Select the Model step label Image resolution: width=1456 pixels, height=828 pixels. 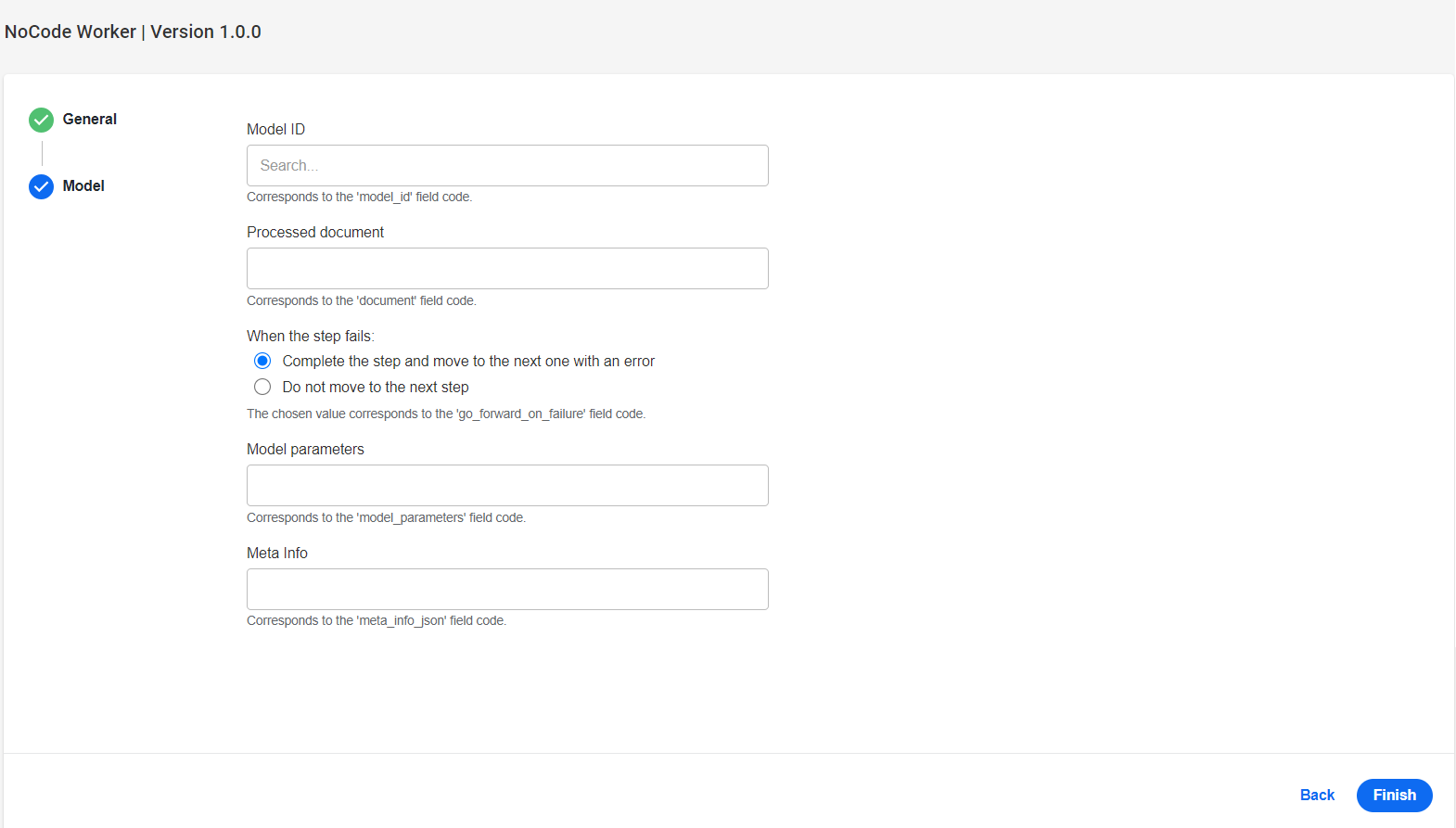(x=83, y=185)
